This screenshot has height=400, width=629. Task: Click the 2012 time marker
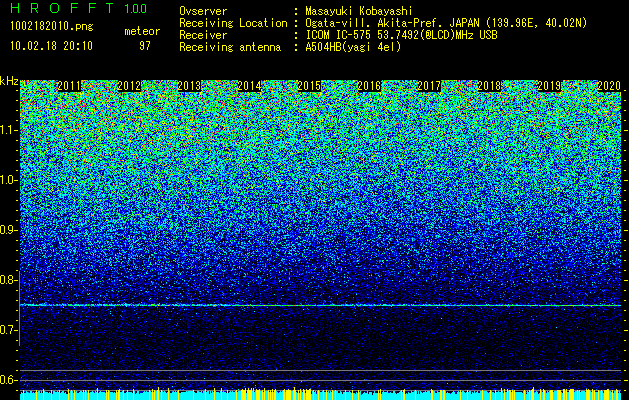click(129, 86)
